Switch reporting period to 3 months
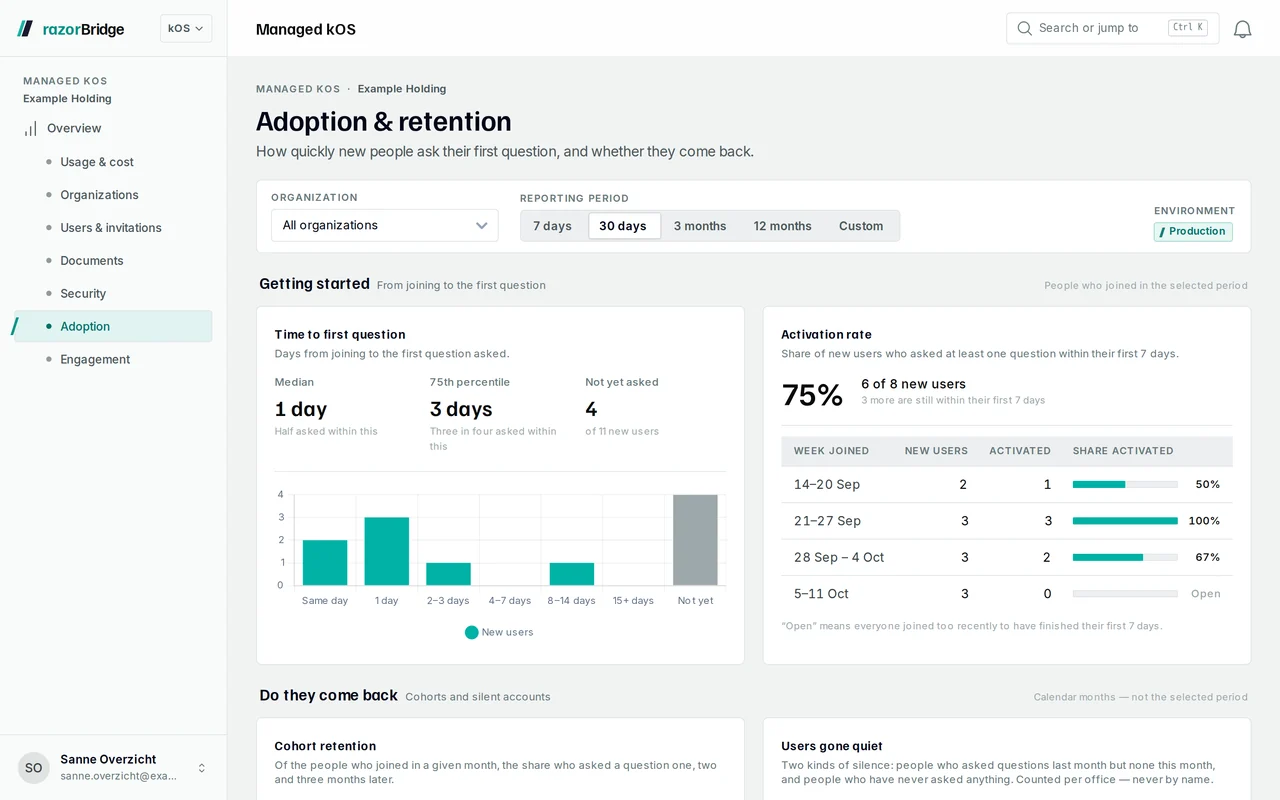Screen dimensions: 1280x800 pyautogui.click(x=700, y=226)
